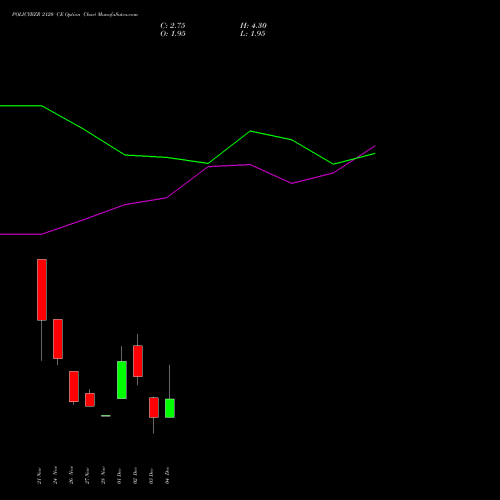Click the red candle for 03 Dec
Viewport: 500px width, 500px height.
154,407
